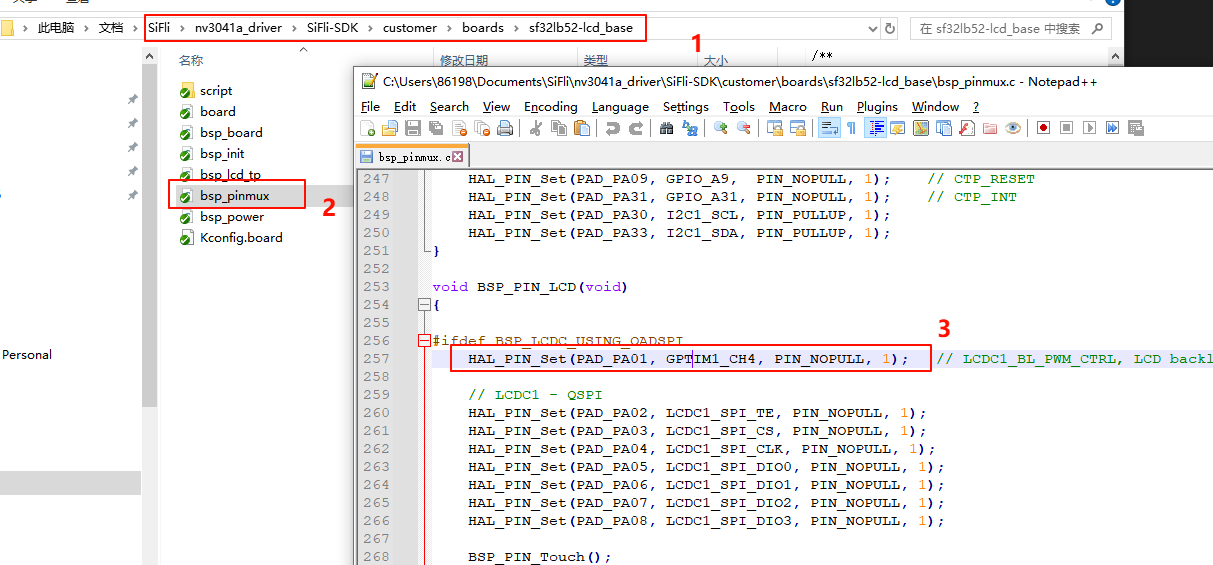This screenshot has width=1213, height=565.
Task: Open the Encoding menu
Action: [551, 107]
